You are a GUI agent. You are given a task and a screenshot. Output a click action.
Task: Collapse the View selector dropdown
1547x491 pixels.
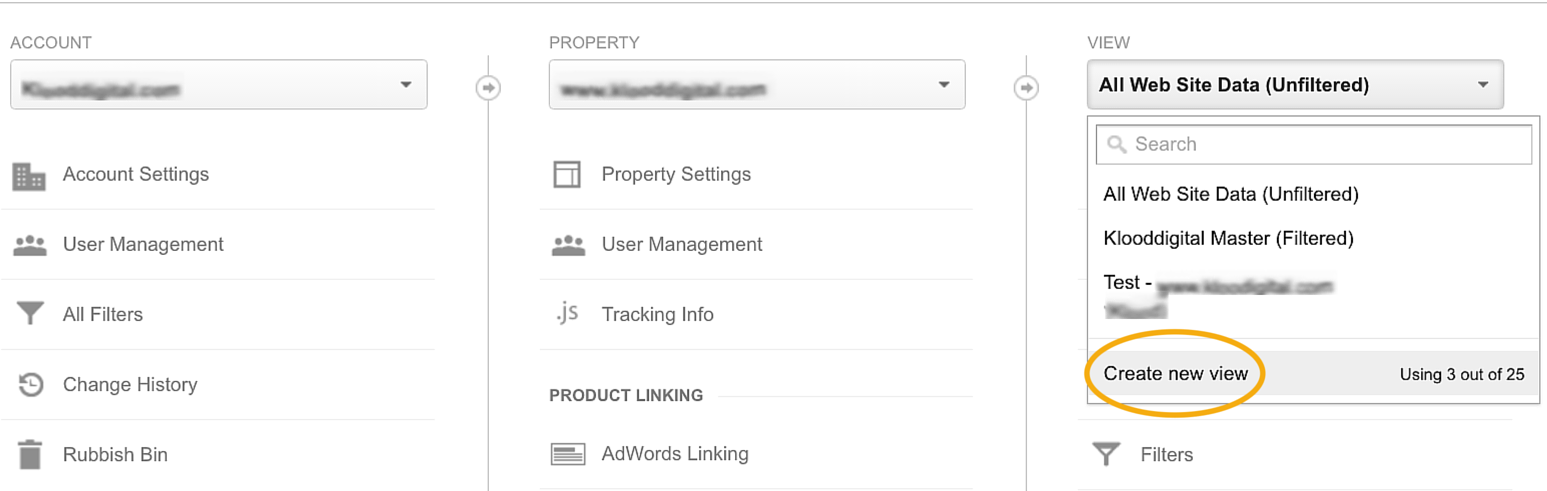coord(1295,85)
